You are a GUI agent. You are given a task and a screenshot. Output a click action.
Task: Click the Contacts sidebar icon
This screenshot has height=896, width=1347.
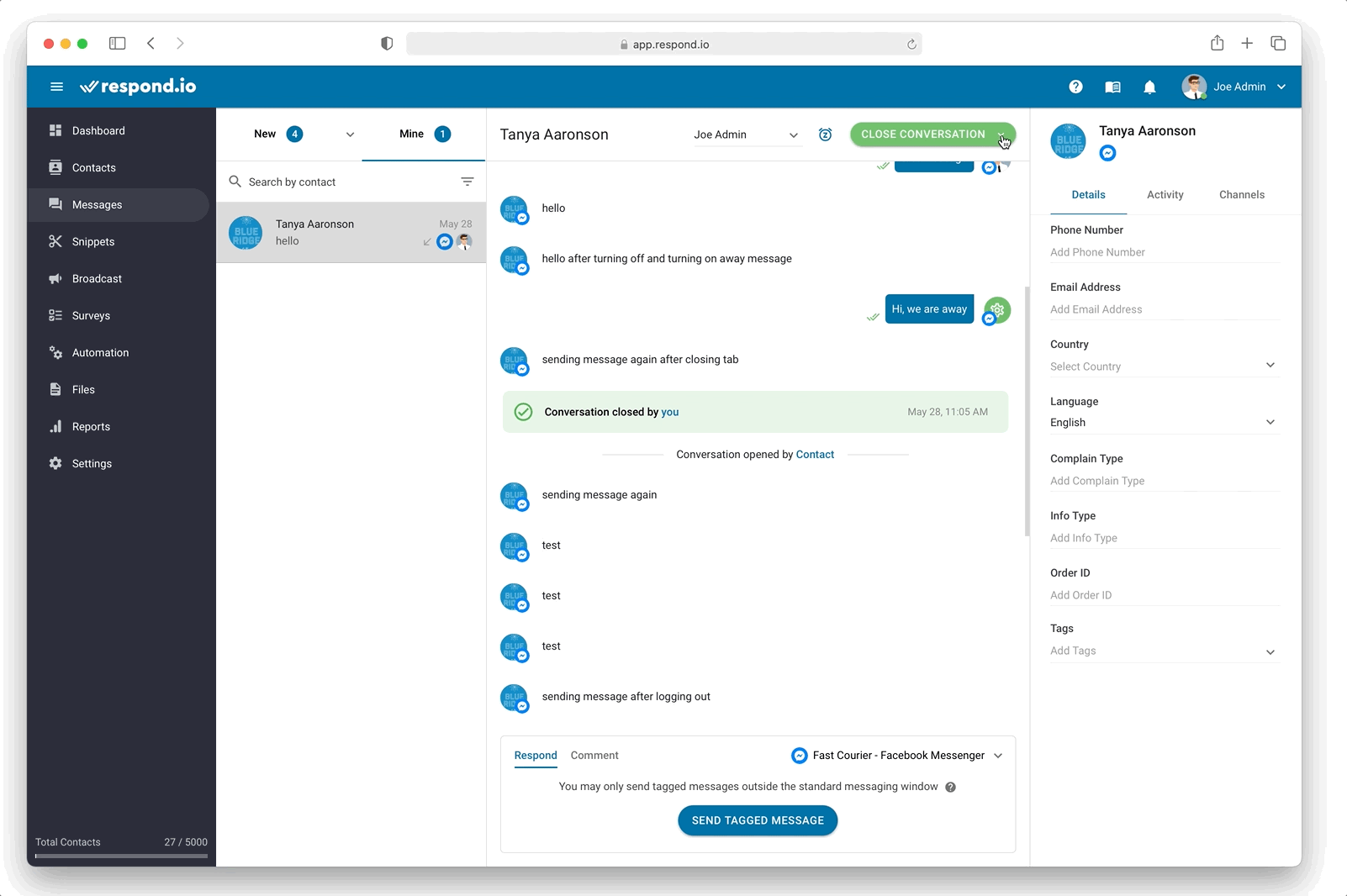pos(55,167)
